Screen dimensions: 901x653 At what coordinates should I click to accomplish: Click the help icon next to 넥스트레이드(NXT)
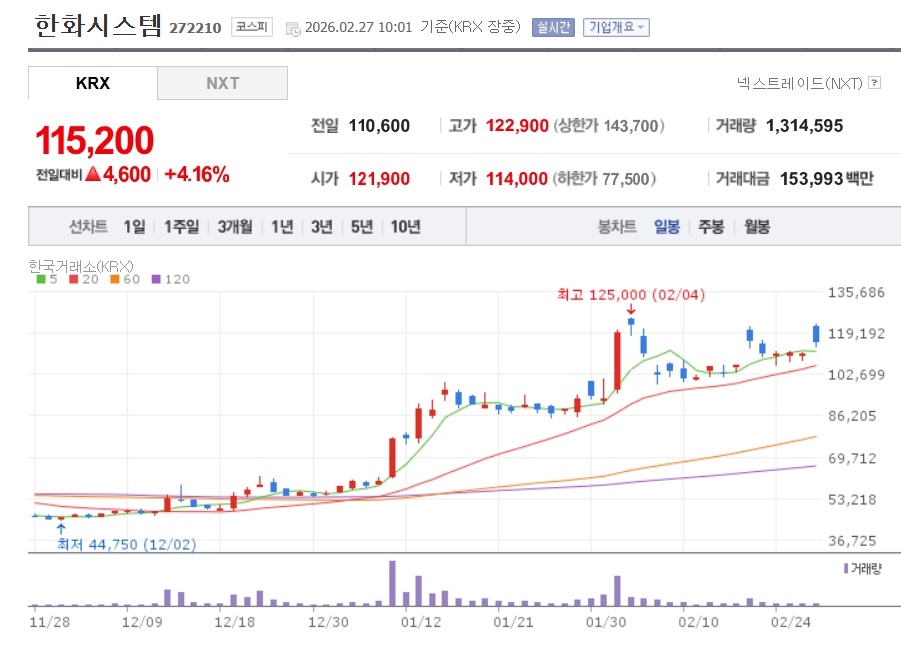coord(874,83)
